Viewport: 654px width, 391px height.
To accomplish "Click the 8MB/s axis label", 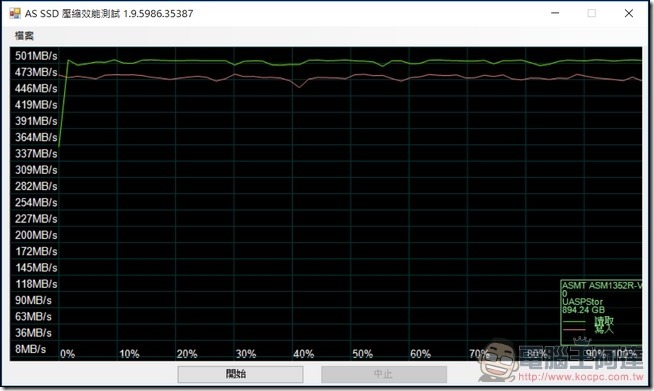I will pos(30,349).
